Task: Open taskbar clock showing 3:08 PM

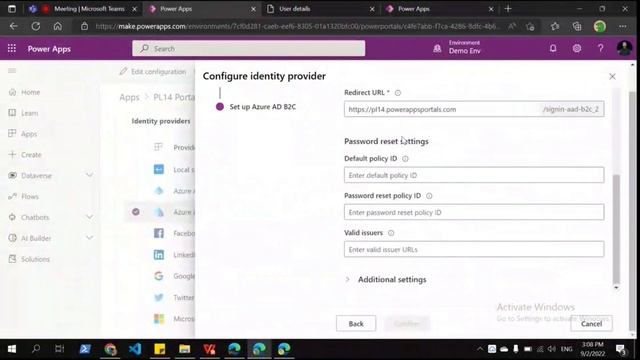Action: click(x=593, y=349)
